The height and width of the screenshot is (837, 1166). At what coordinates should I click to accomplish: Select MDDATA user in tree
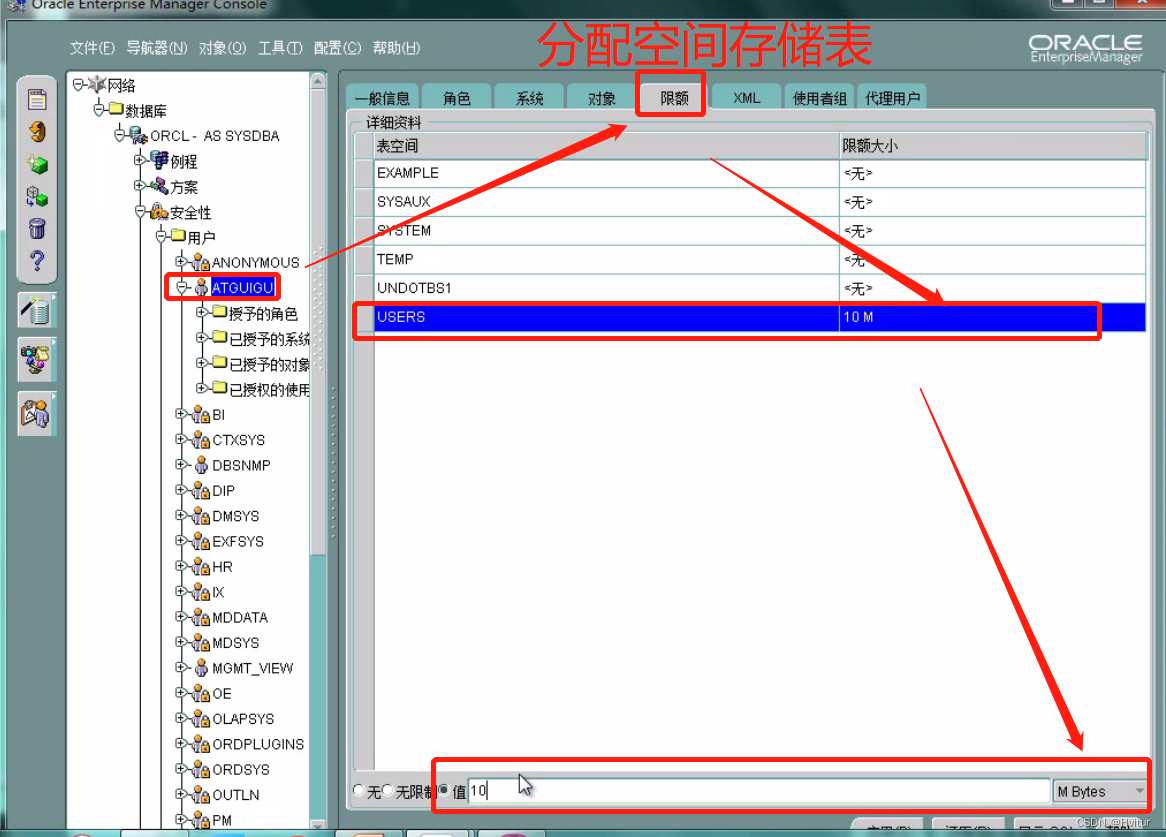(x=239, y=618)
